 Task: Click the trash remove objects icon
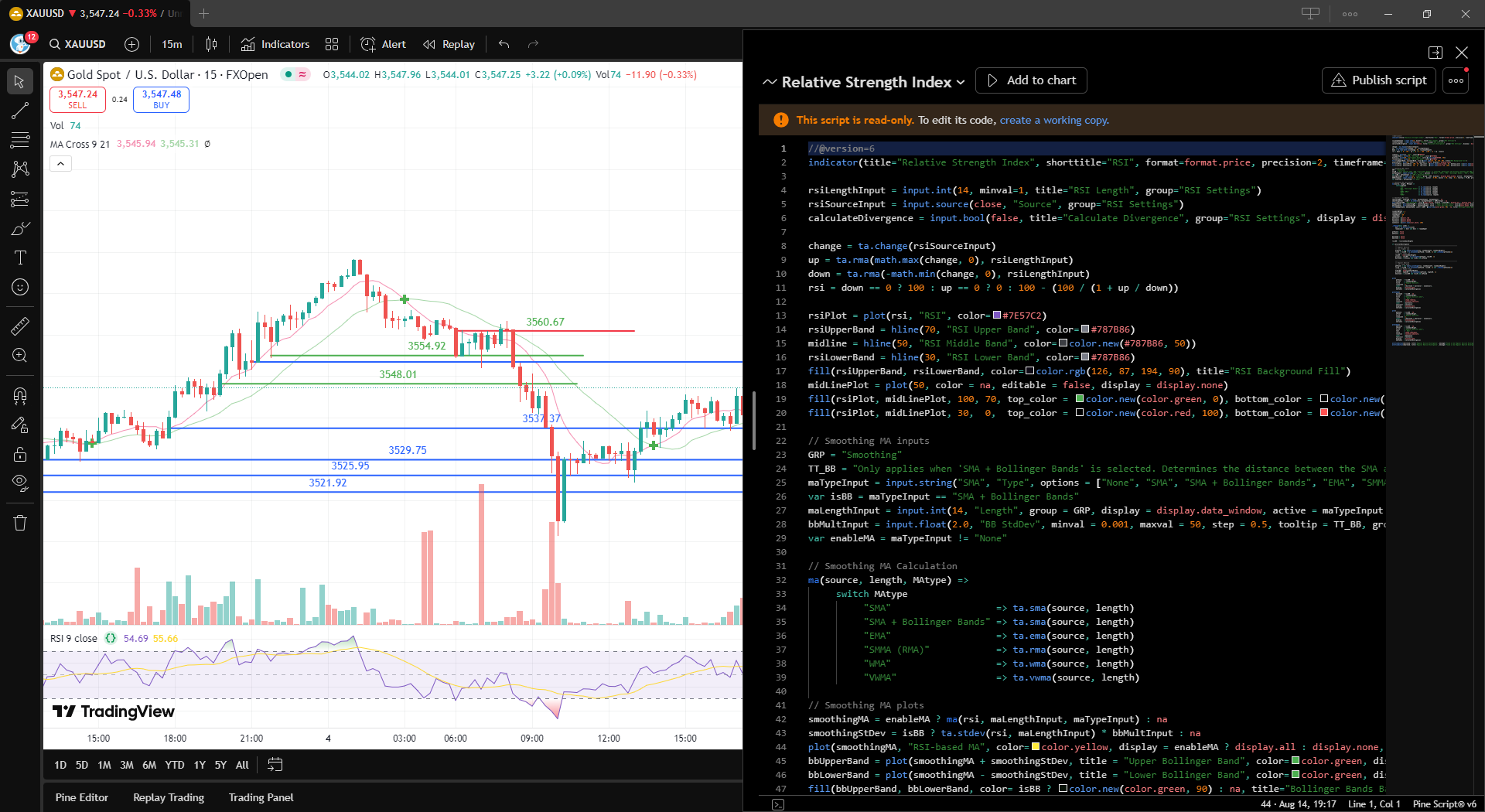20,523
